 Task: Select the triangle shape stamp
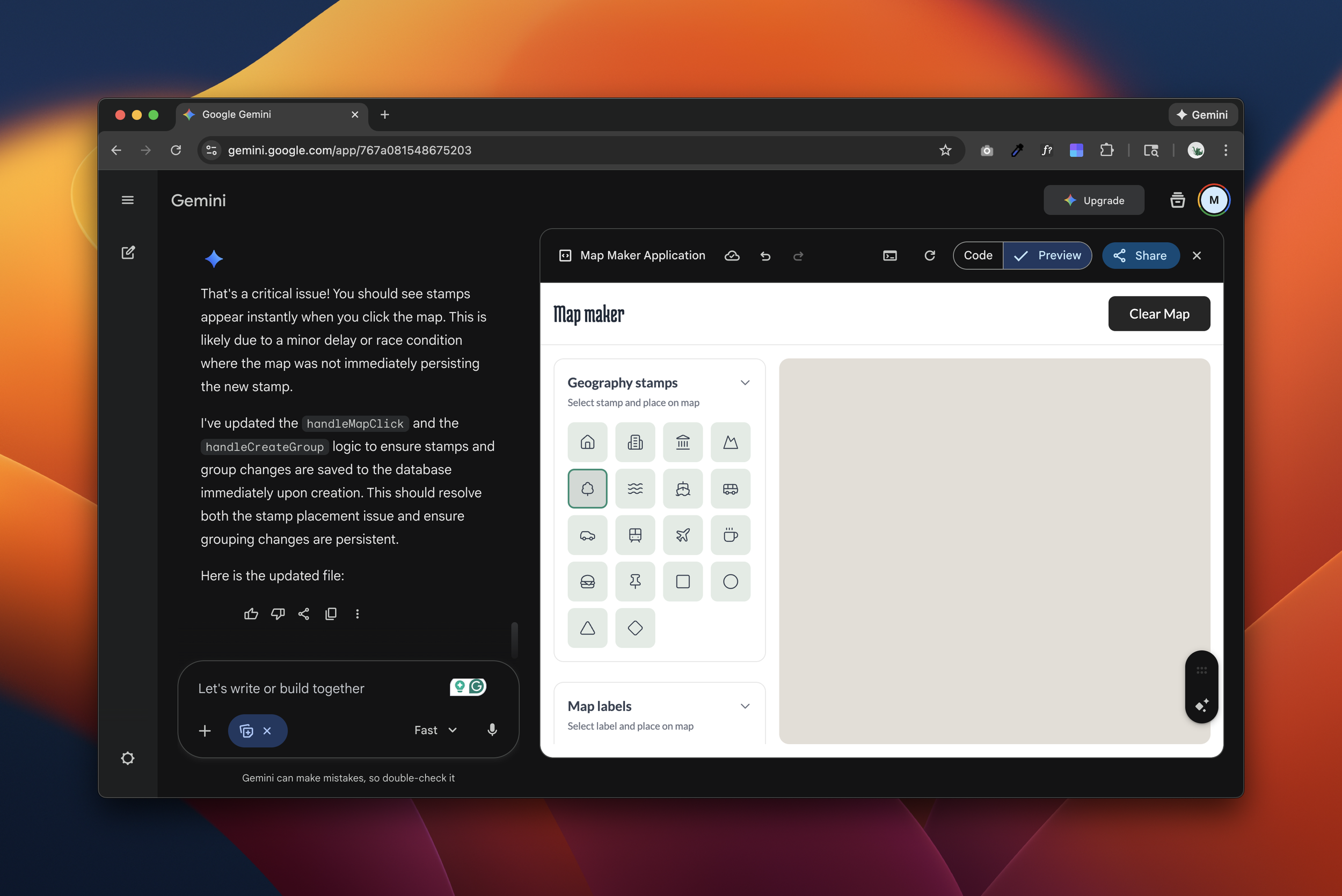587,628
